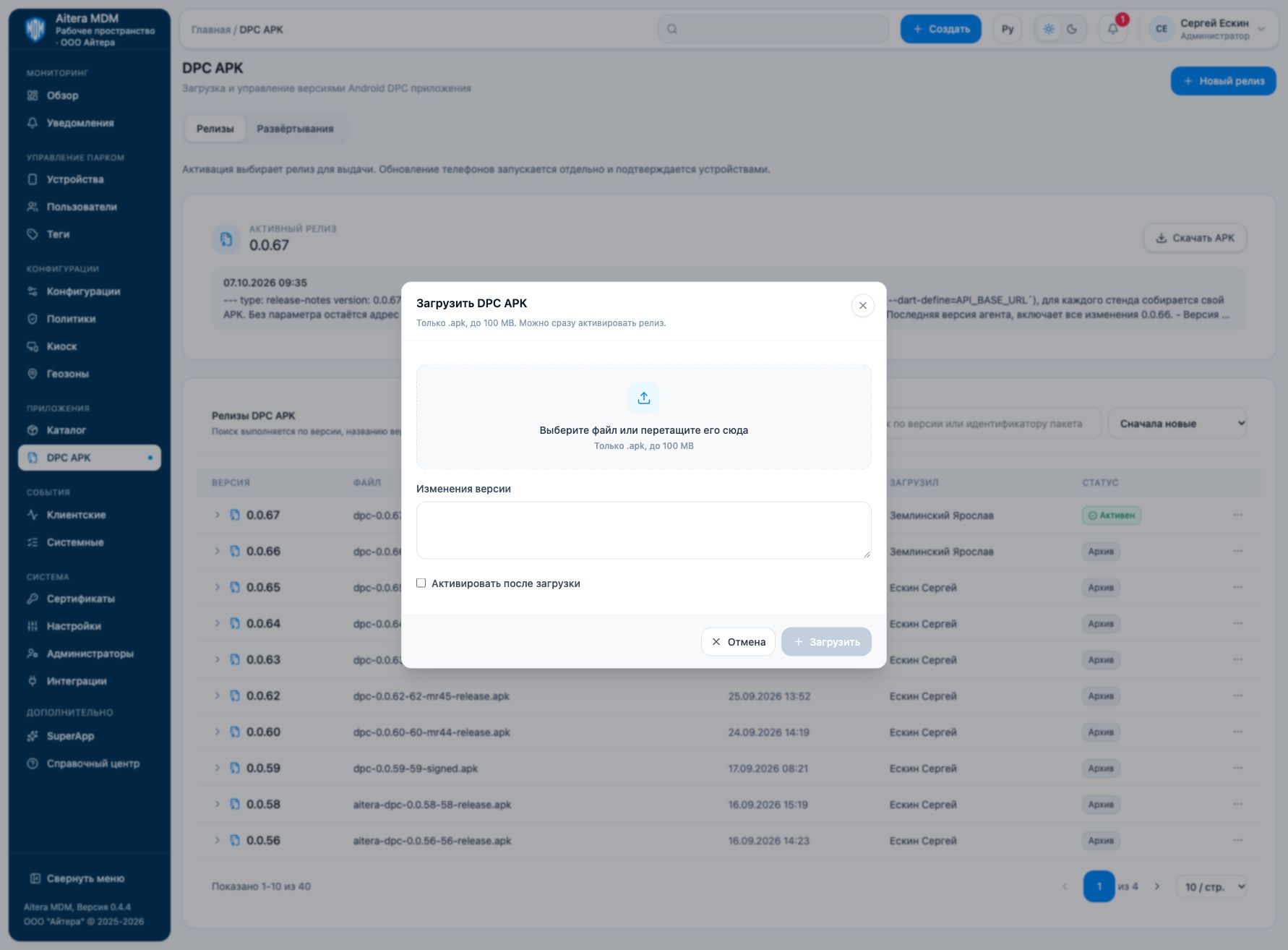Open Обзор in the sidebar
This screenshot has width=1288, height=950.
(90, 95)
